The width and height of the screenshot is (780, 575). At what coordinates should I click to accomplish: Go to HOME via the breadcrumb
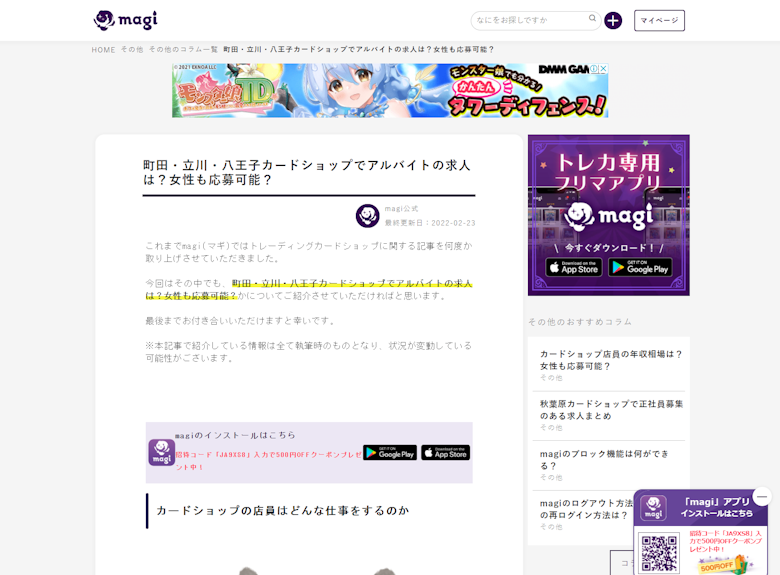click(x=104, y=49)
